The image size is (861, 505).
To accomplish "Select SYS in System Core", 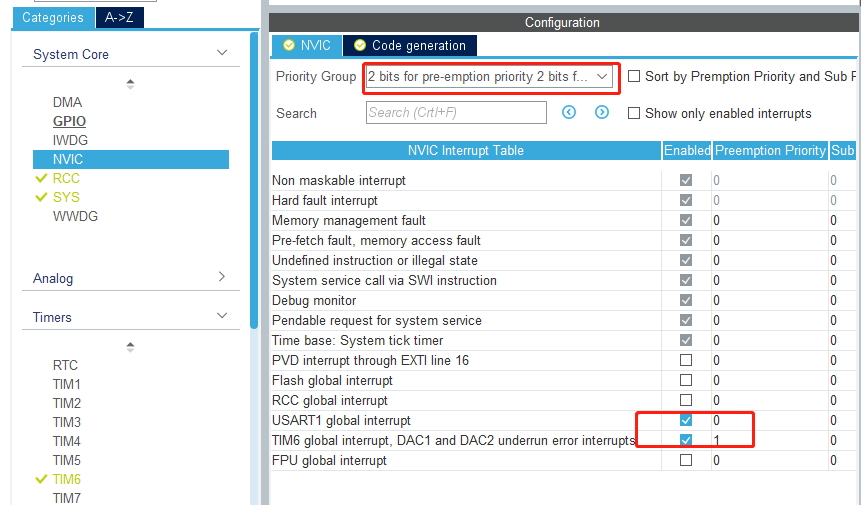I will pos(66,197).
